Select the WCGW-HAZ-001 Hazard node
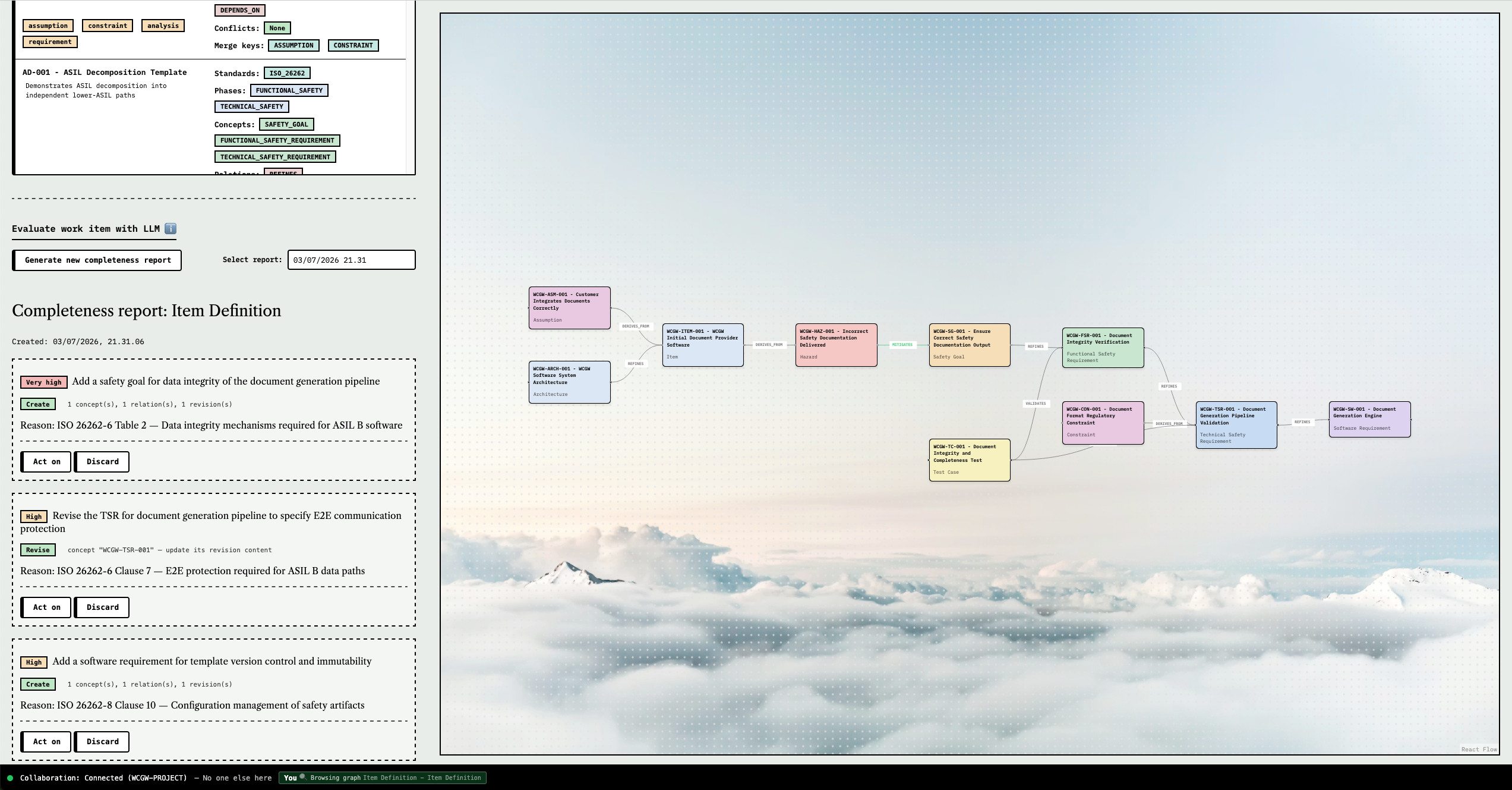The width and height of the screenshot is (1512, 790). (x=836, y=345)
